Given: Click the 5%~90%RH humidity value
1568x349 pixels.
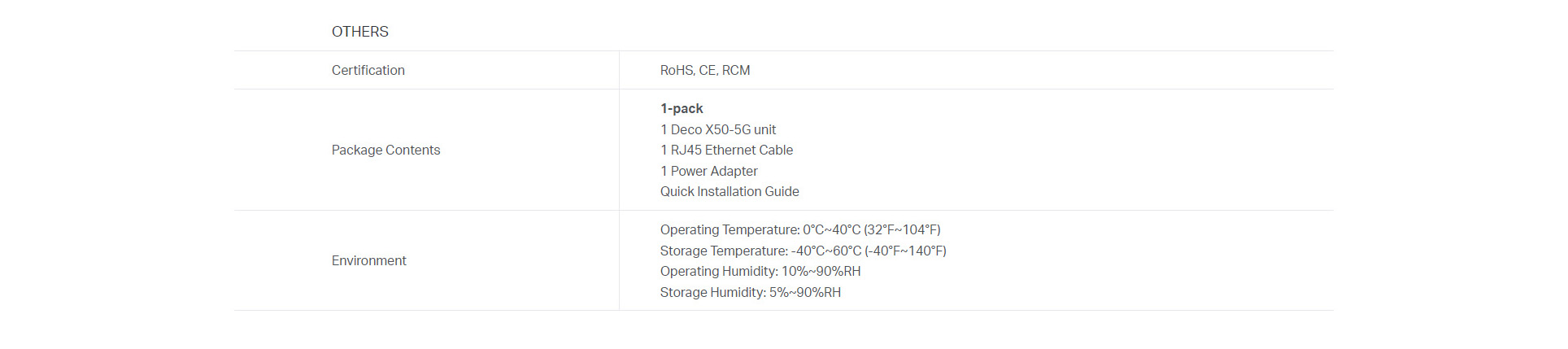Looking at the screenshot, I should coord(805,292).
